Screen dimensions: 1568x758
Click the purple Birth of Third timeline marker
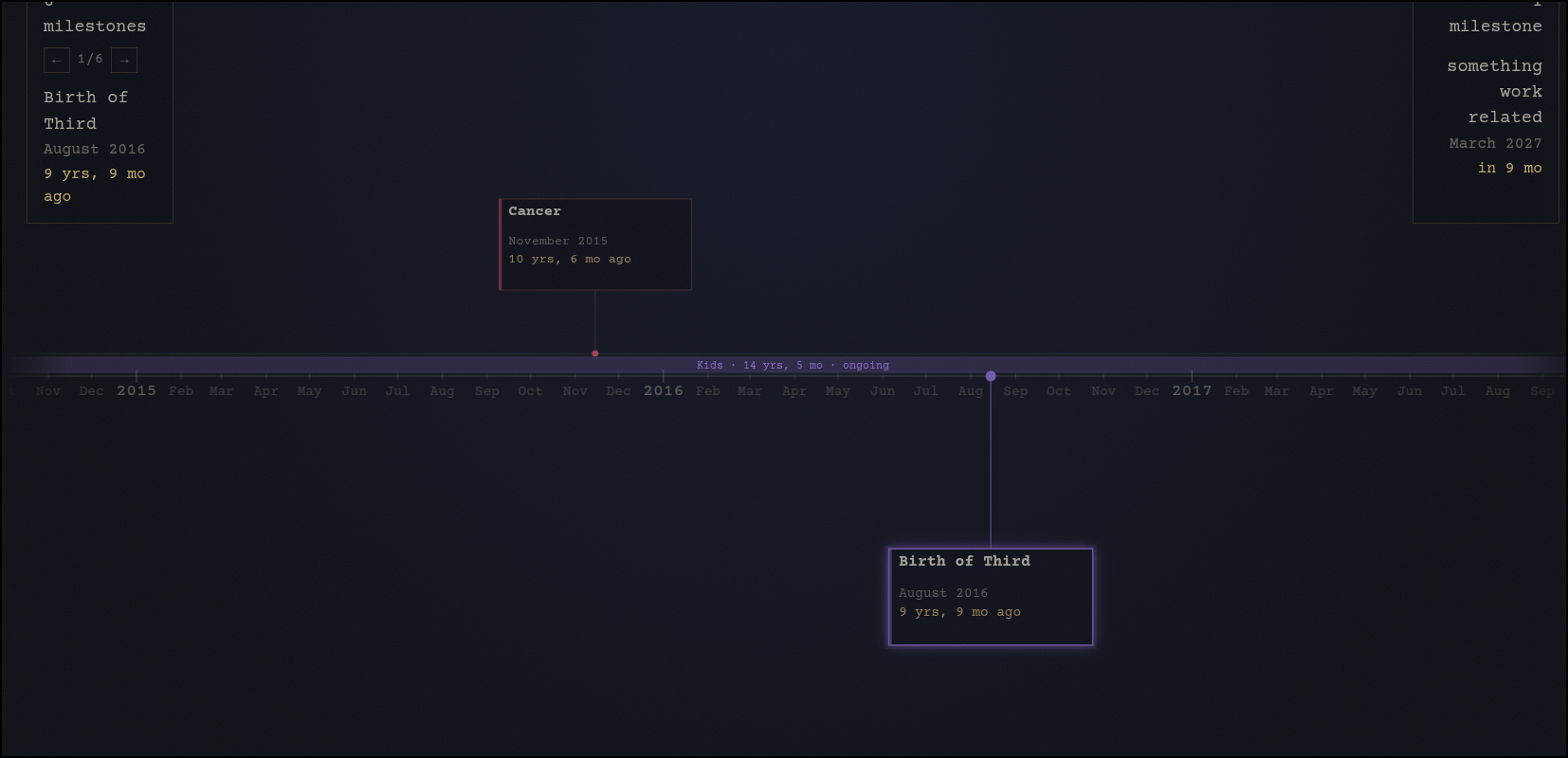tap(991, 376)
